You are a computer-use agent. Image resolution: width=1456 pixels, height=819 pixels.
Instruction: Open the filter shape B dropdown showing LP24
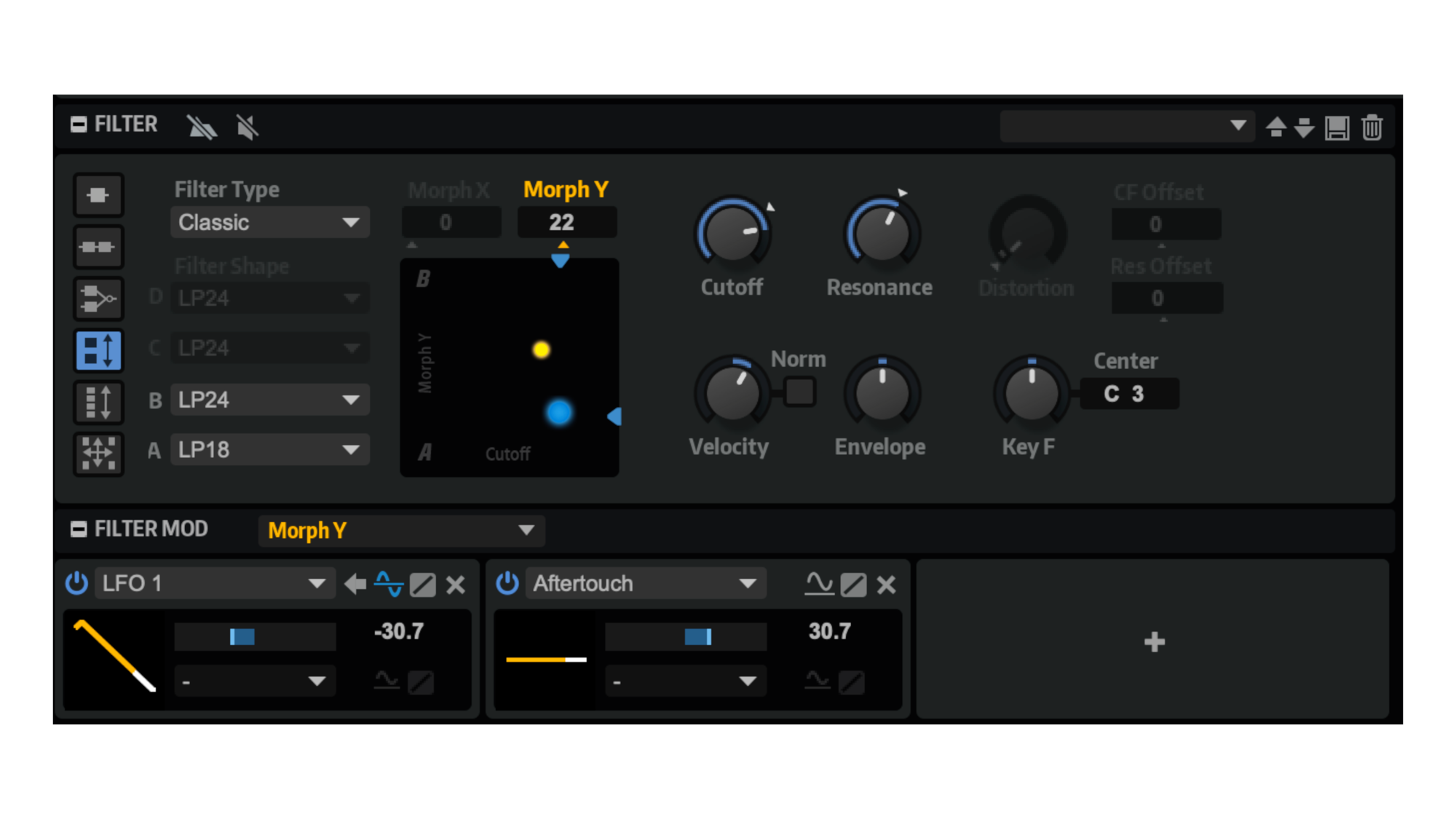click(x=269, y=400)
